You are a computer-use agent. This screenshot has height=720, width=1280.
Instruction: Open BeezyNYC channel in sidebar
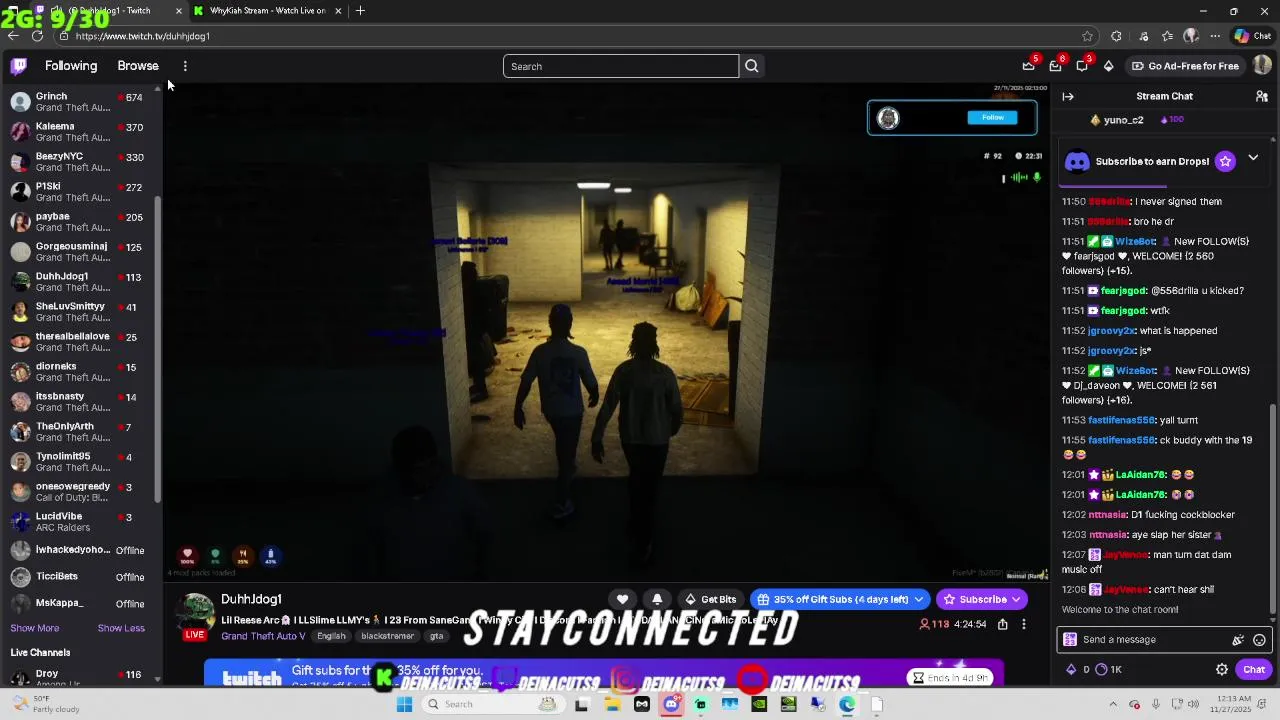(x=78, y=162)
